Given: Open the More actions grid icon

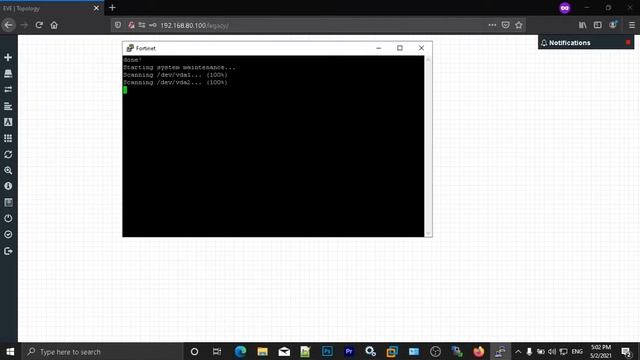Looking at the screenshot, I should (8, 138).
